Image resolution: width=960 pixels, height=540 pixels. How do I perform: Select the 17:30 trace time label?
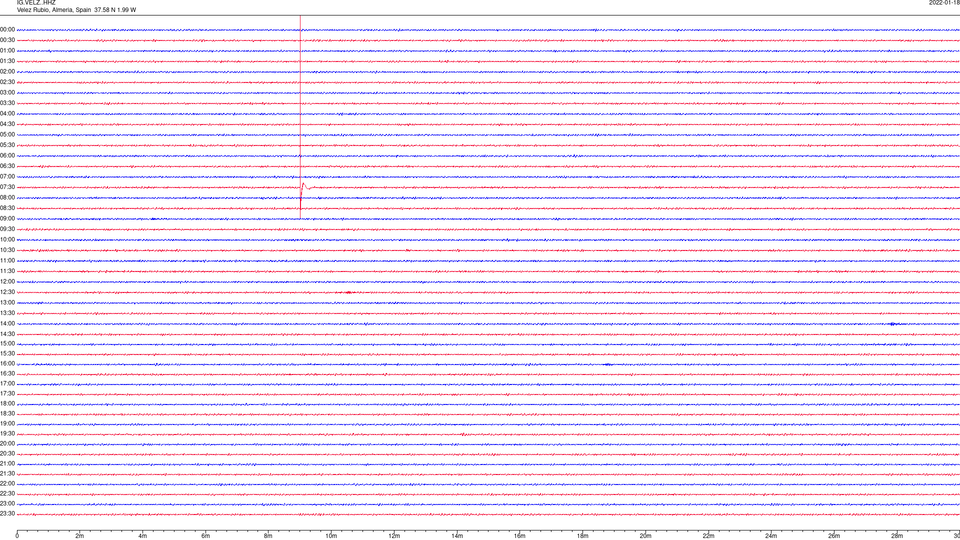pyautogui.click(x=7, y=394)
